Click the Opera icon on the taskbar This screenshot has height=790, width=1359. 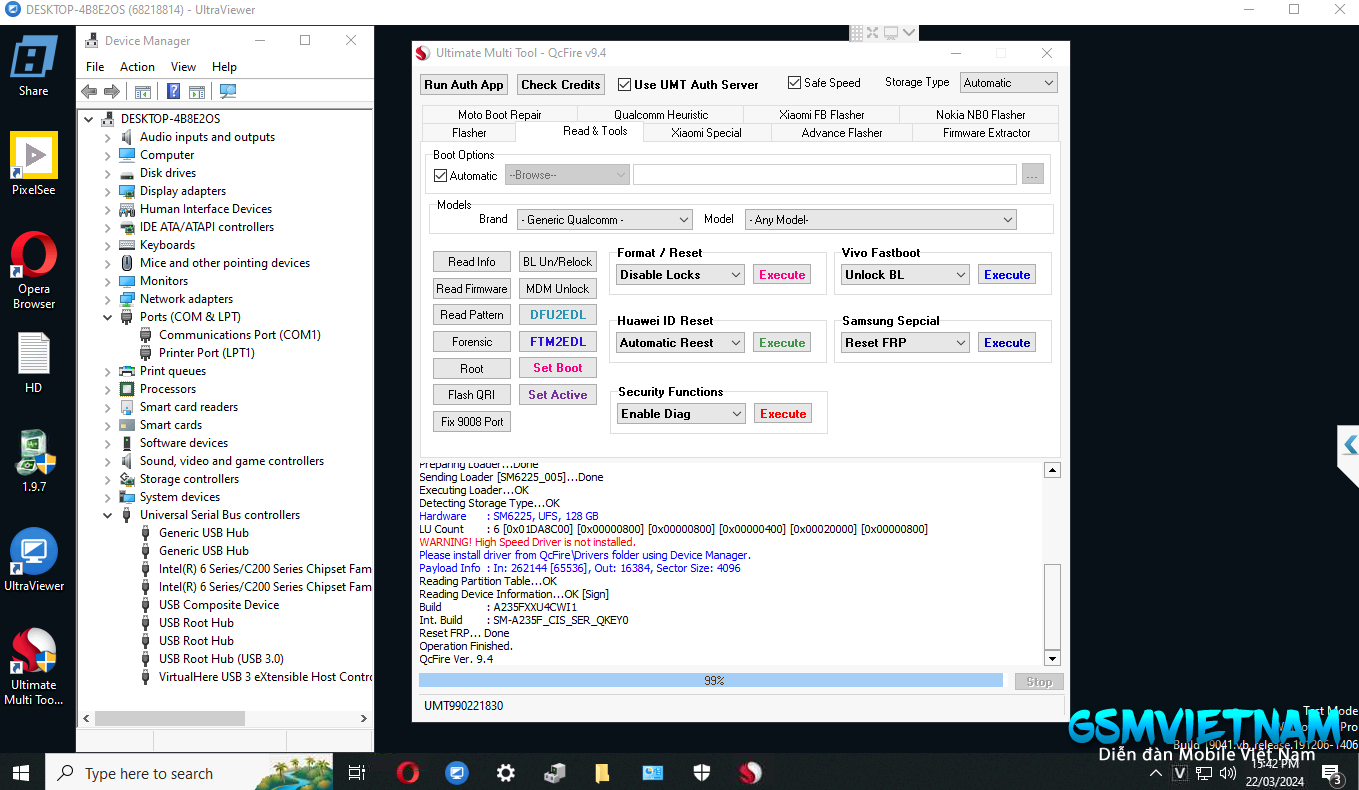pos(407,772)
